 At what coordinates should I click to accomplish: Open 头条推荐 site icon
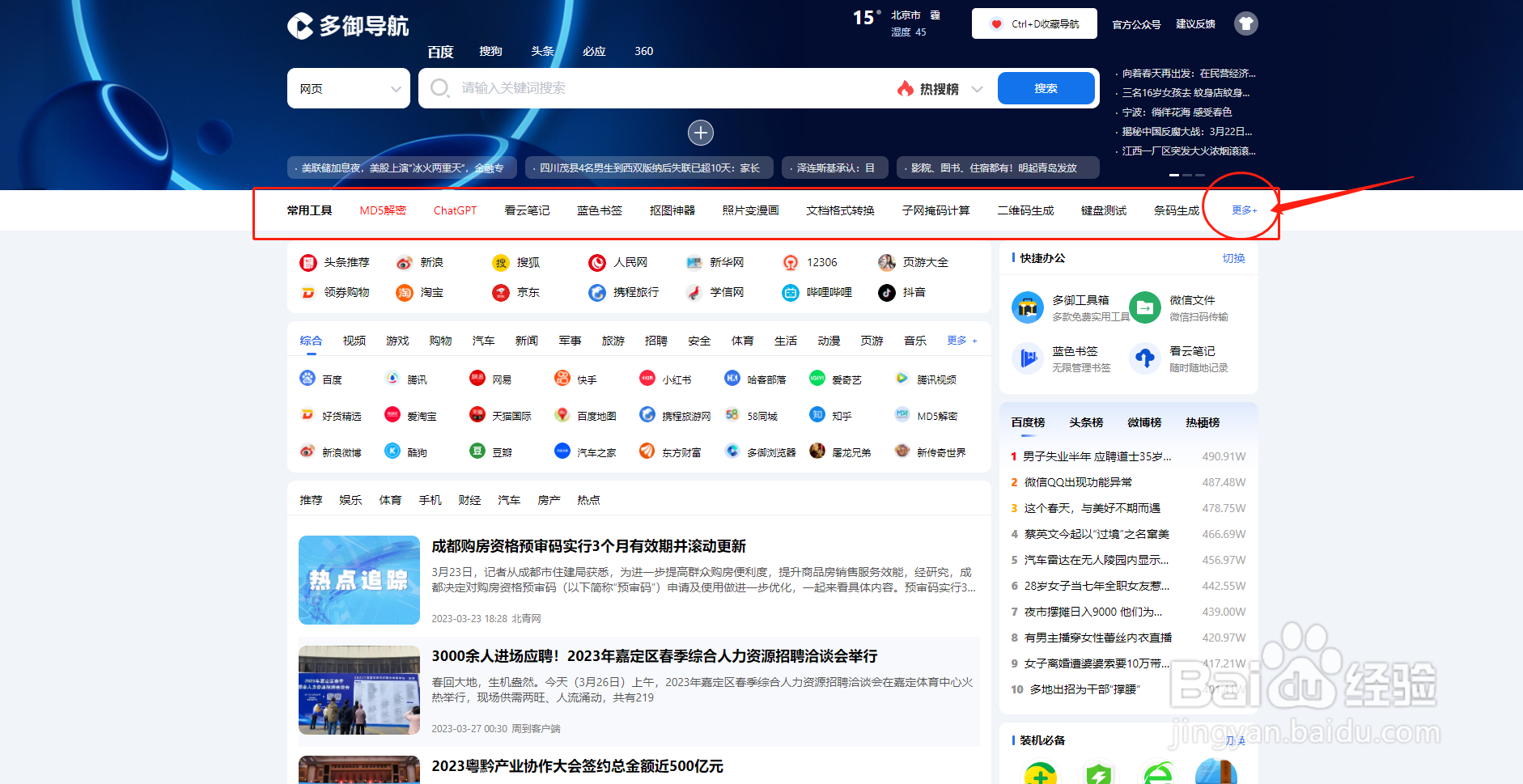tap(308, 263)
